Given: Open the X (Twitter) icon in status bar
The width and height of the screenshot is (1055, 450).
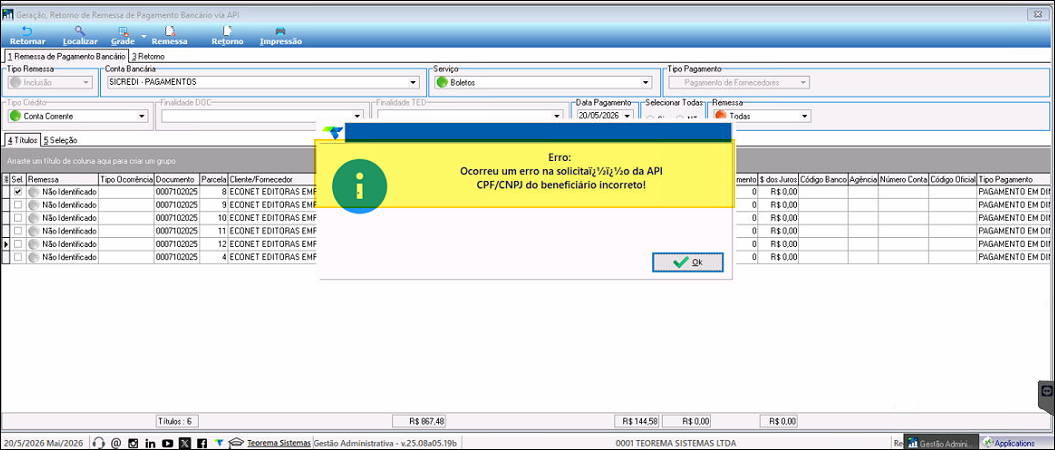Looking at the screenshot, I should click(x=184, y=443).
